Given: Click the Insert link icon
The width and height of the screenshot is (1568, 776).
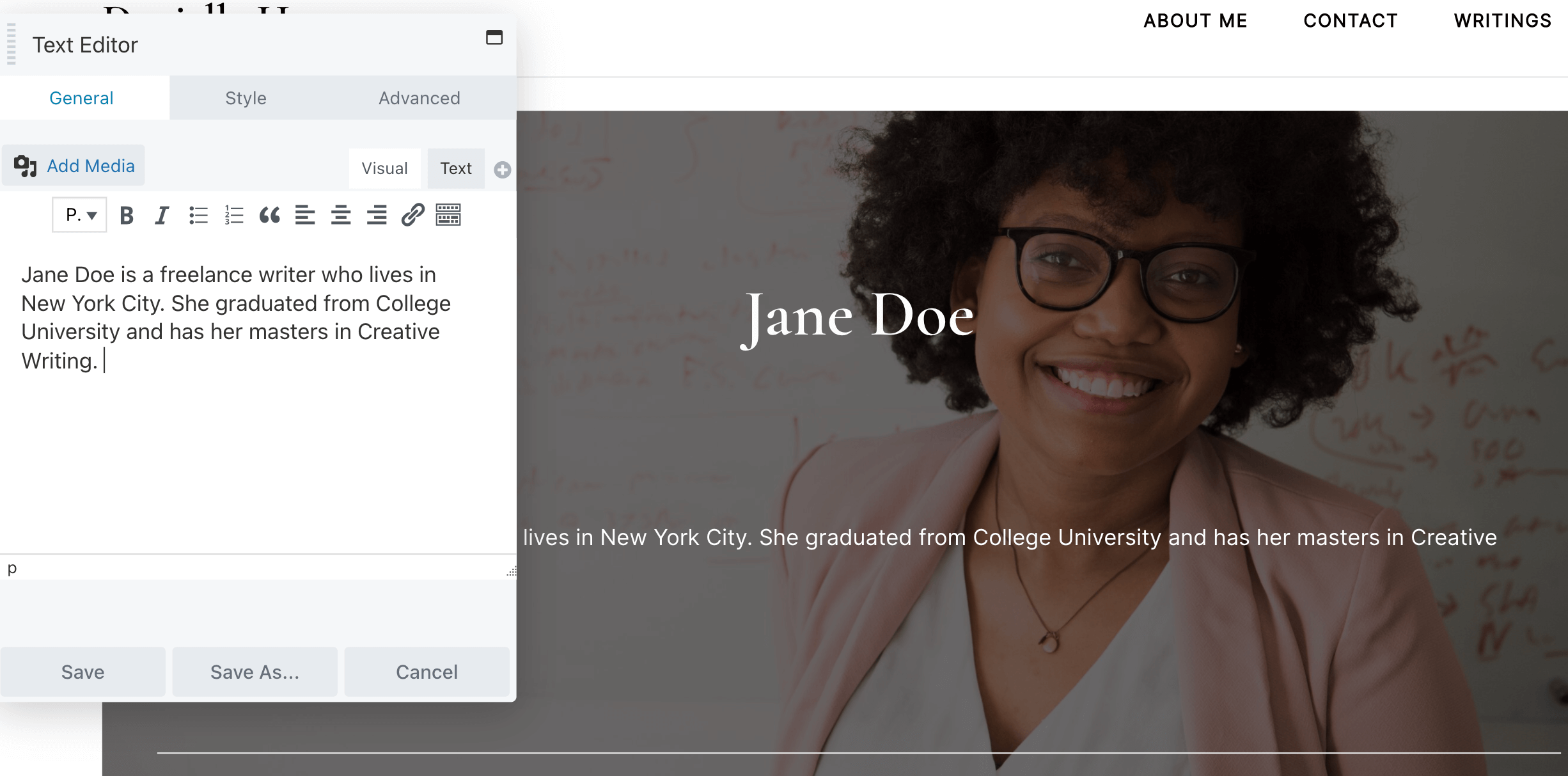Looking at the screenshot, I should [x=411, y=214].
